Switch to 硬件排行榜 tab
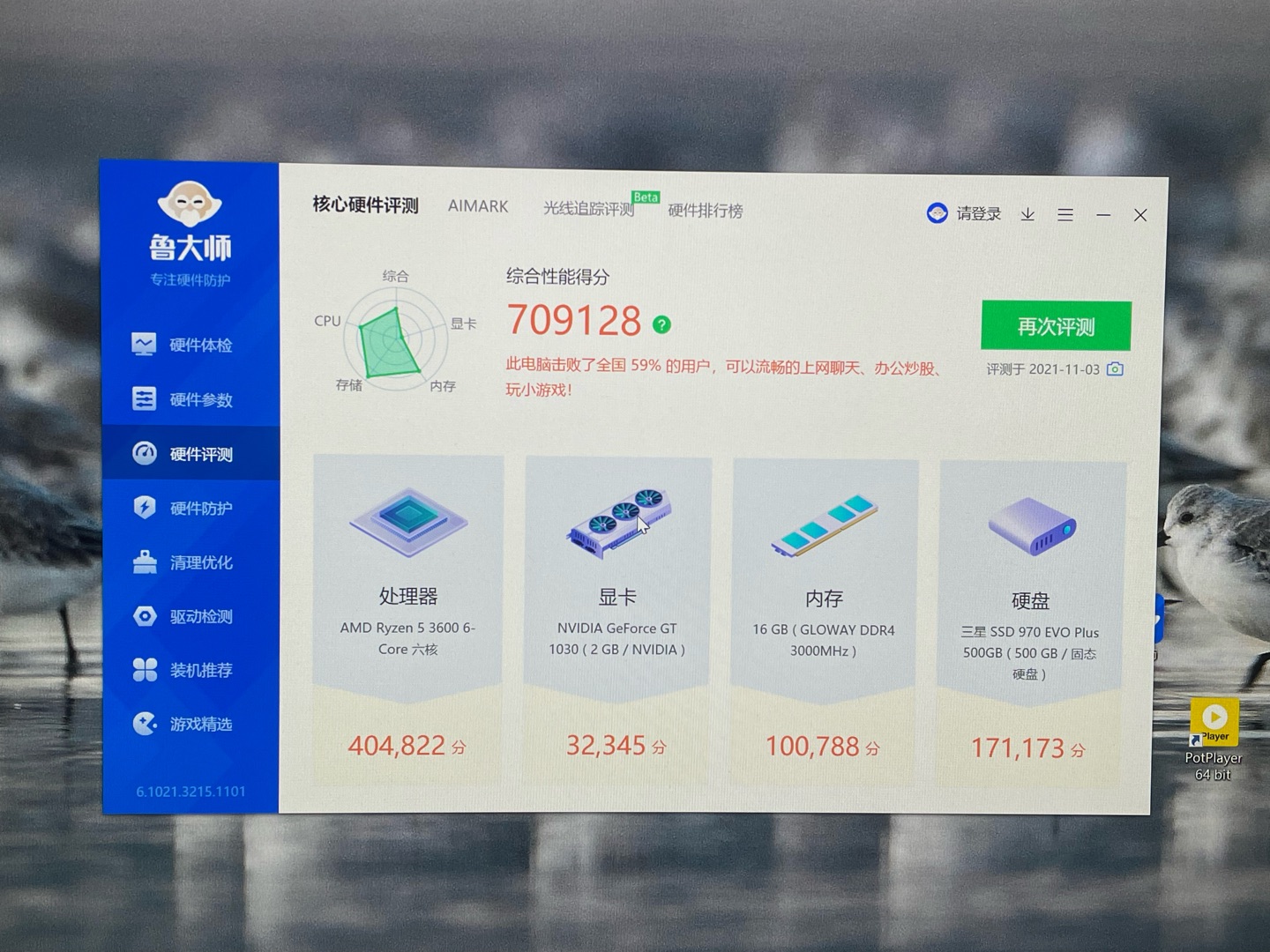 coord(706,211)
